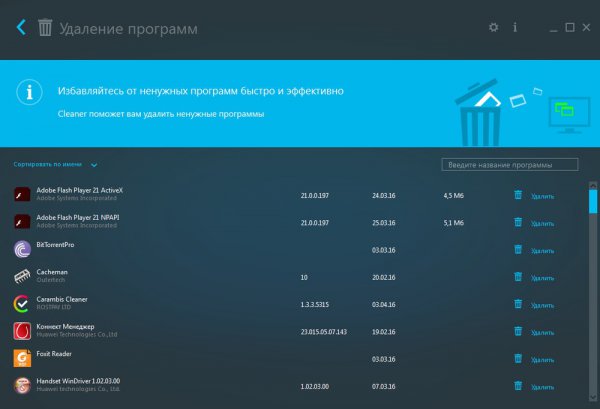The width and height of the screenshot is (600, 409).
Task: Click Удалить for Adobe Flash Player 21 ActiveX
Action: 543,196
